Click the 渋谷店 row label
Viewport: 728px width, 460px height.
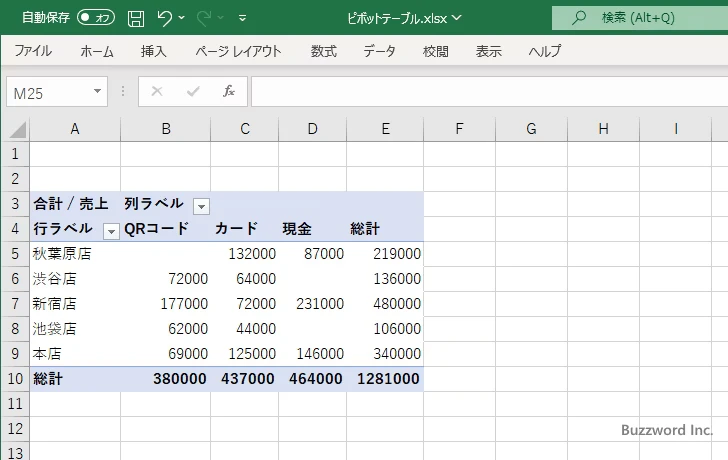pyautogui.click(x=75, y=279)
